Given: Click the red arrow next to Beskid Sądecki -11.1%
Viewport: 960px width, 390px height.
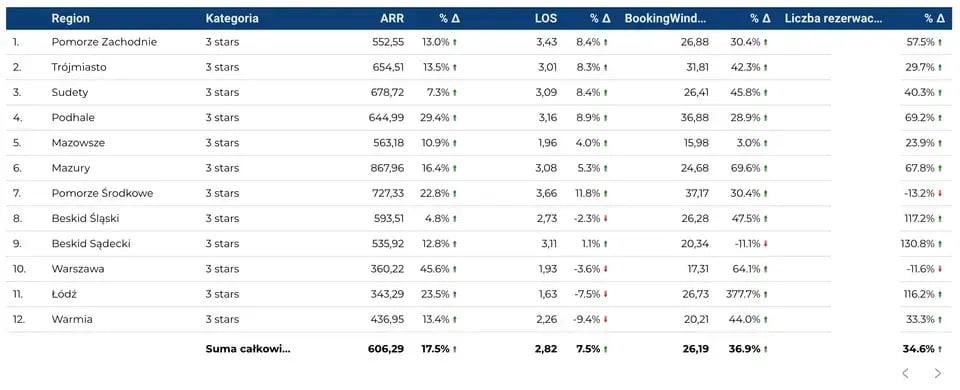Looking at the screenshot, I should (765, 244).
